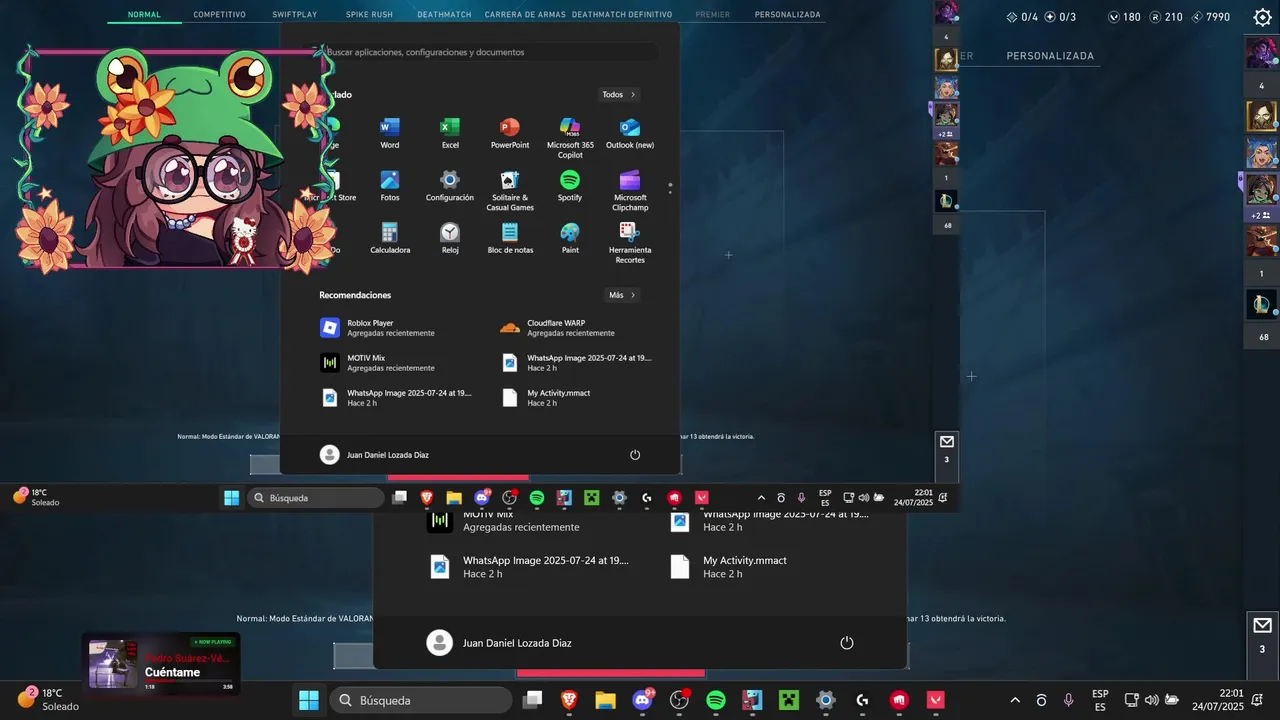
Task: Click Brave in the large bottom taskbar
Action: pos(569,700)
